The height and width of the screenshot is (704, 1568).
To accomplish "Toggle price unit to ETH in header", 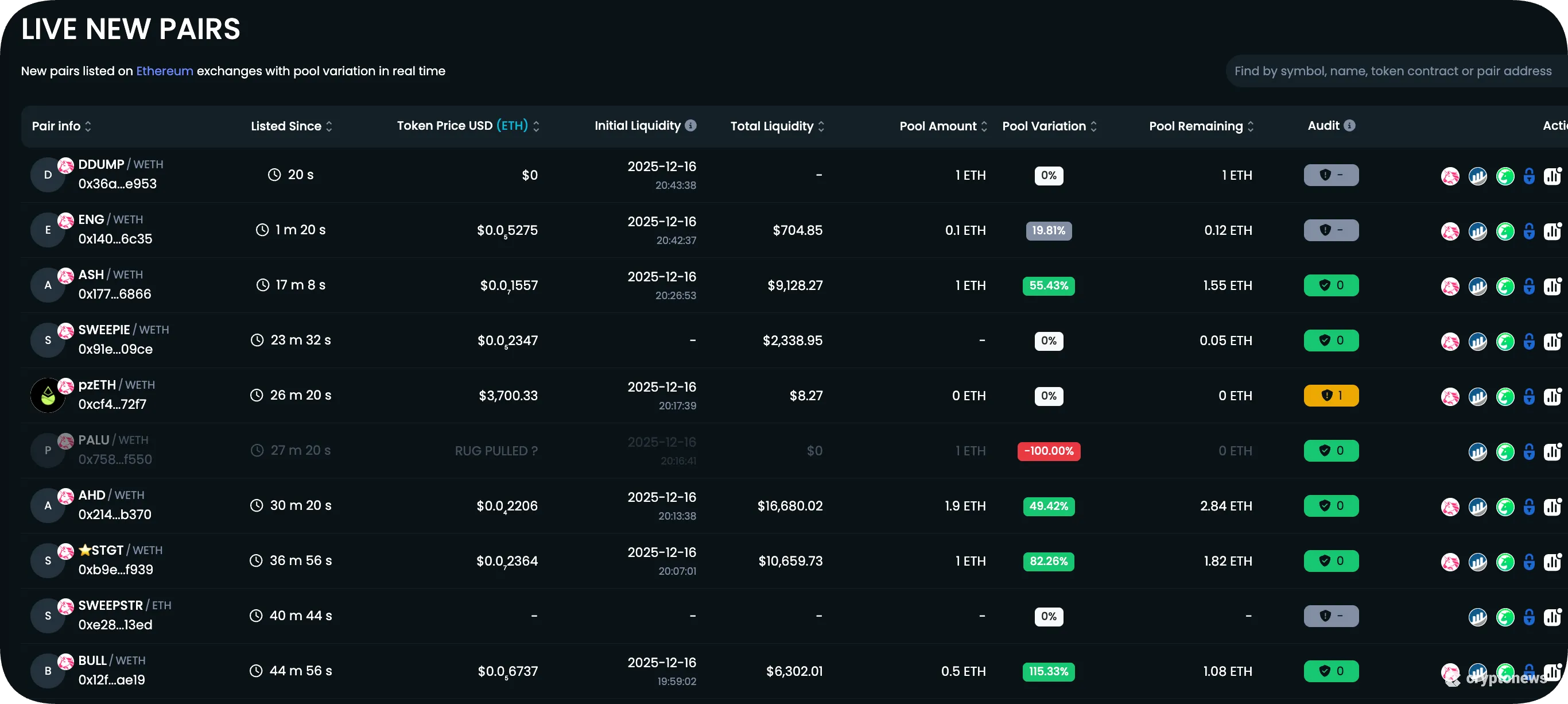I will coord(512,125).
